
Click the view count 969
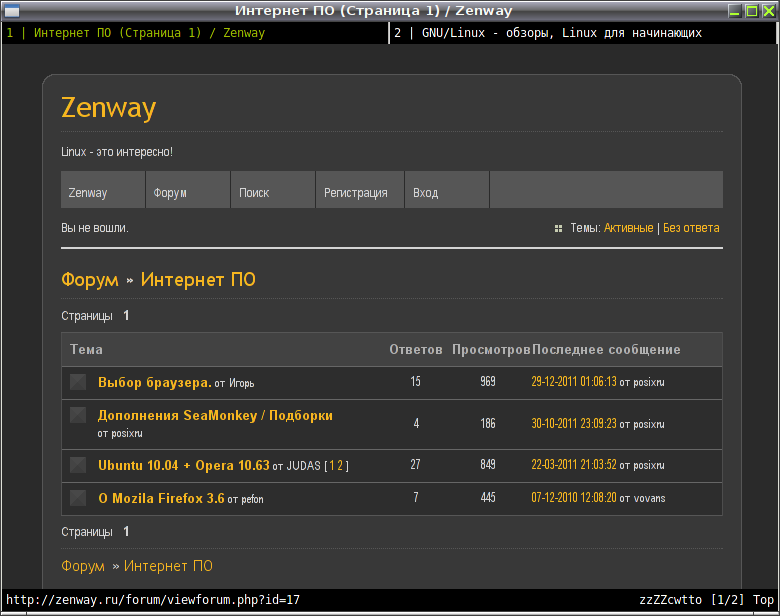coord(488,382)
